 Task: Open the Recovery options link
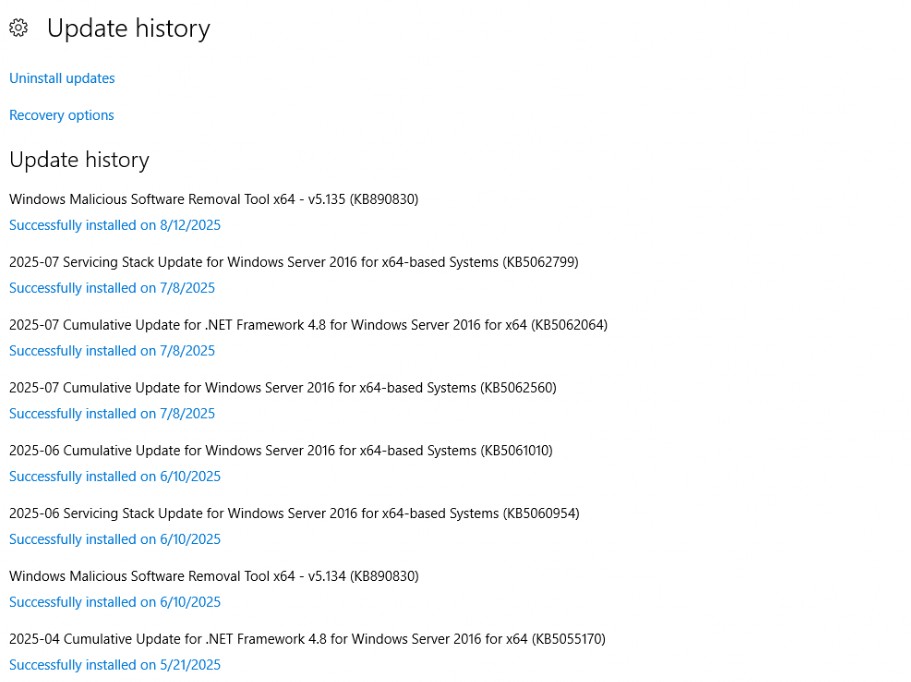tap(62, 115)
